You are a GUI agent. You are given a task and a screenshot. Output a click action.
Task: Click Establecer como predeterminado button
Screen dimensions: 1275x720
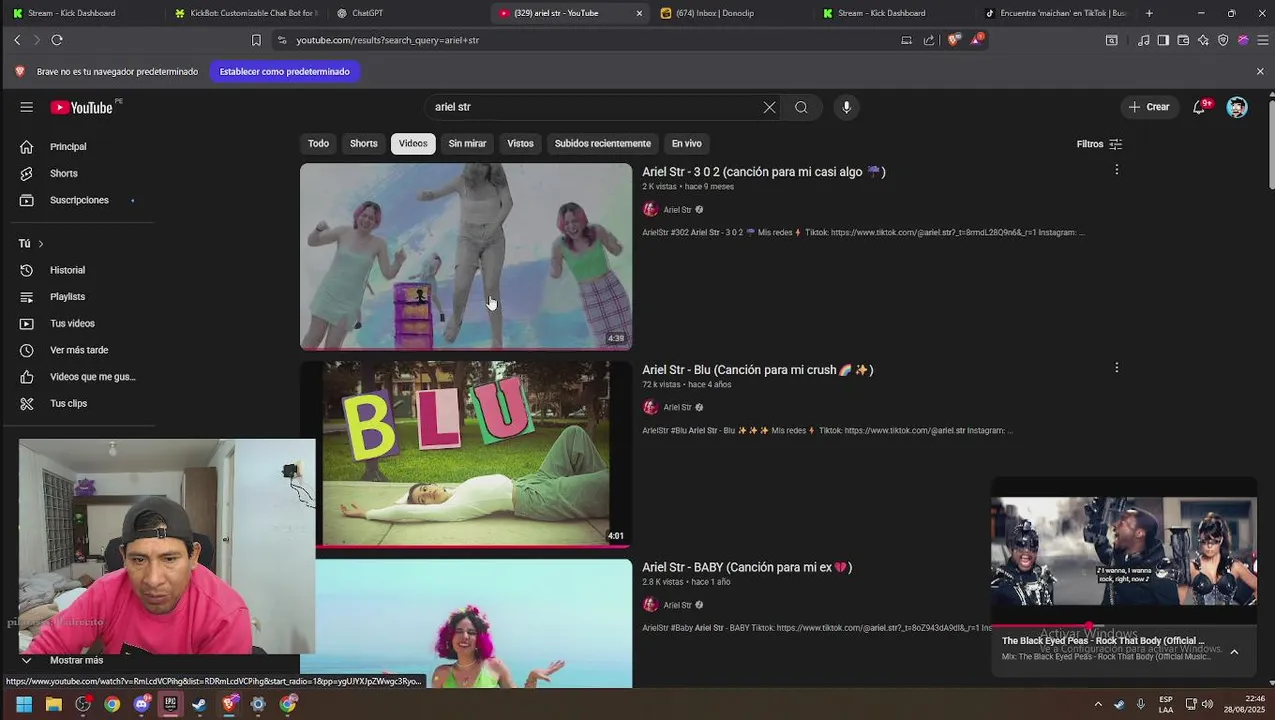pyautogui.click(x=284, y=72)
